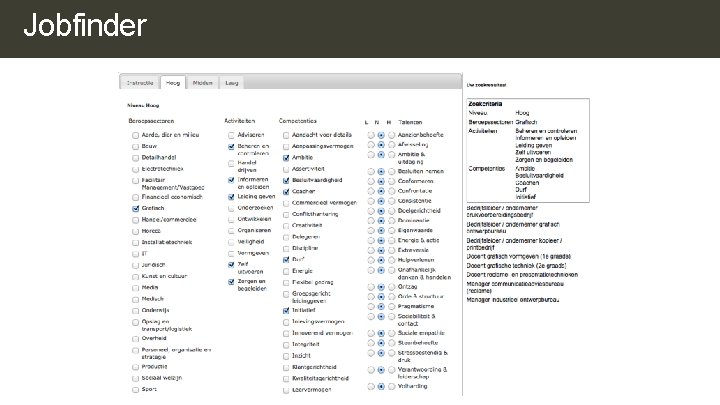Check the Aarde, dier en milieu sector
The height and width of the screenshot is (405, 720).
tap(135, 135)
